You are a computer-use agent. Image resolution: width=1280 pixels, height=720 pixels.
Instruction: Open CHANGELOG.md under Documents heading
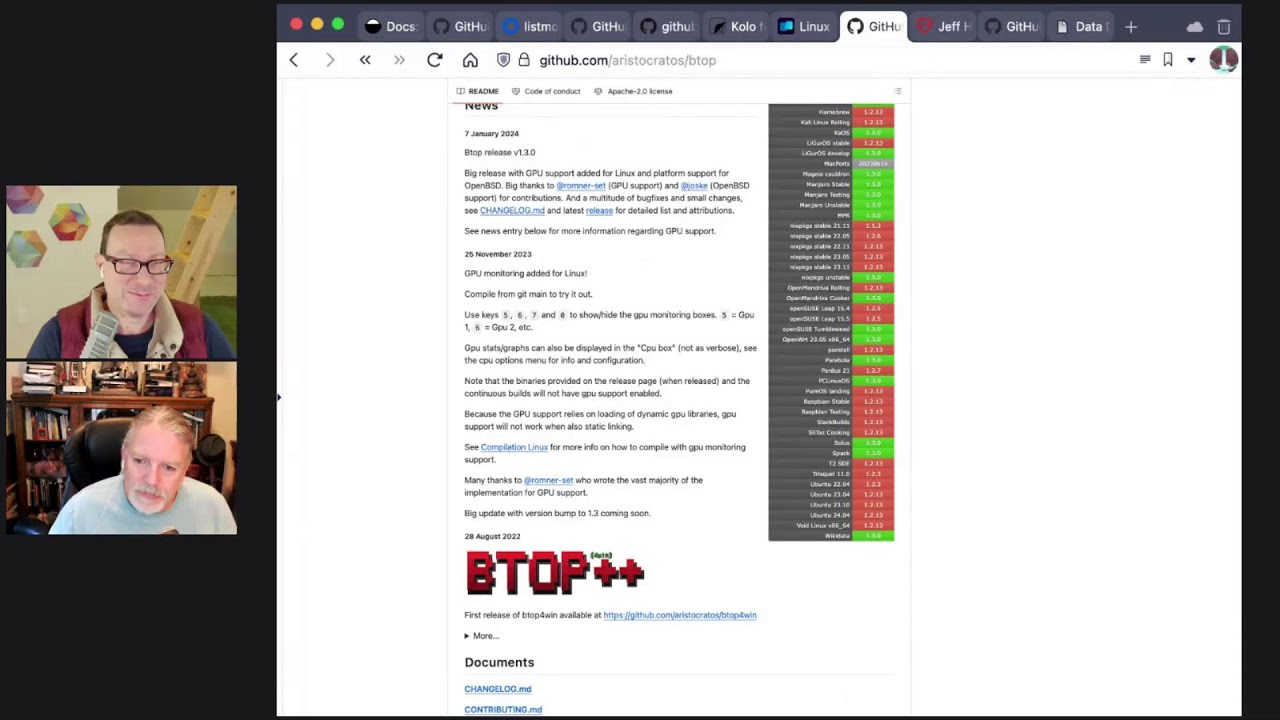498,689
